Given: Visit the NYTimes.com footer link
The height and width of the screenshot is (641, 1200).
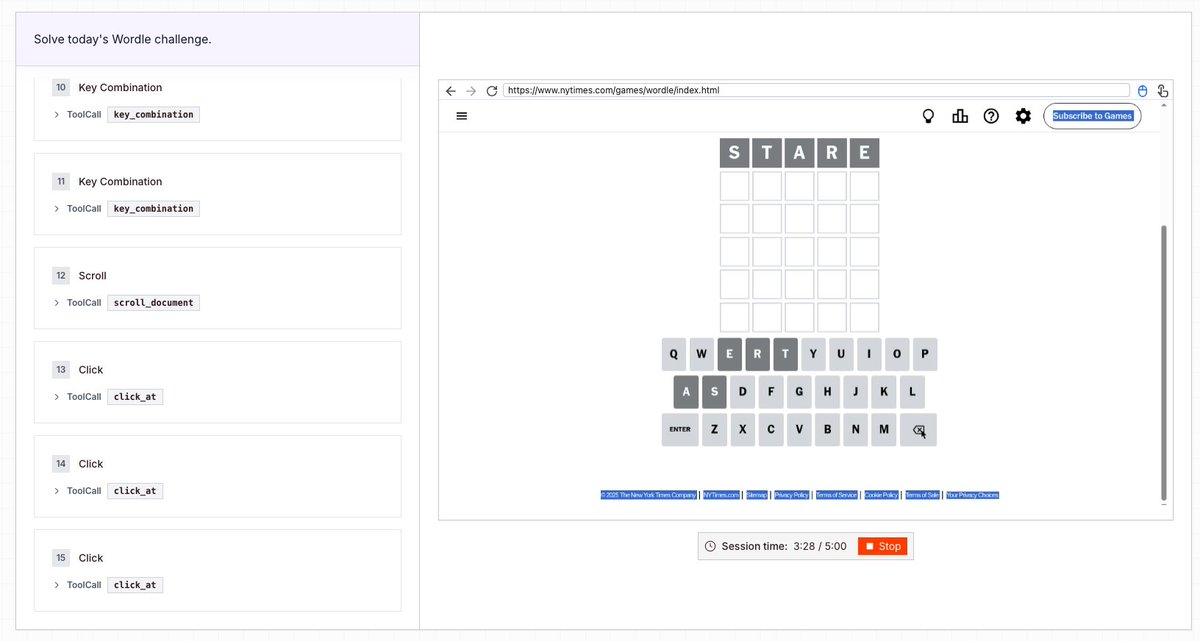Looking at the screenshot, I should click(x=721, y=494).
